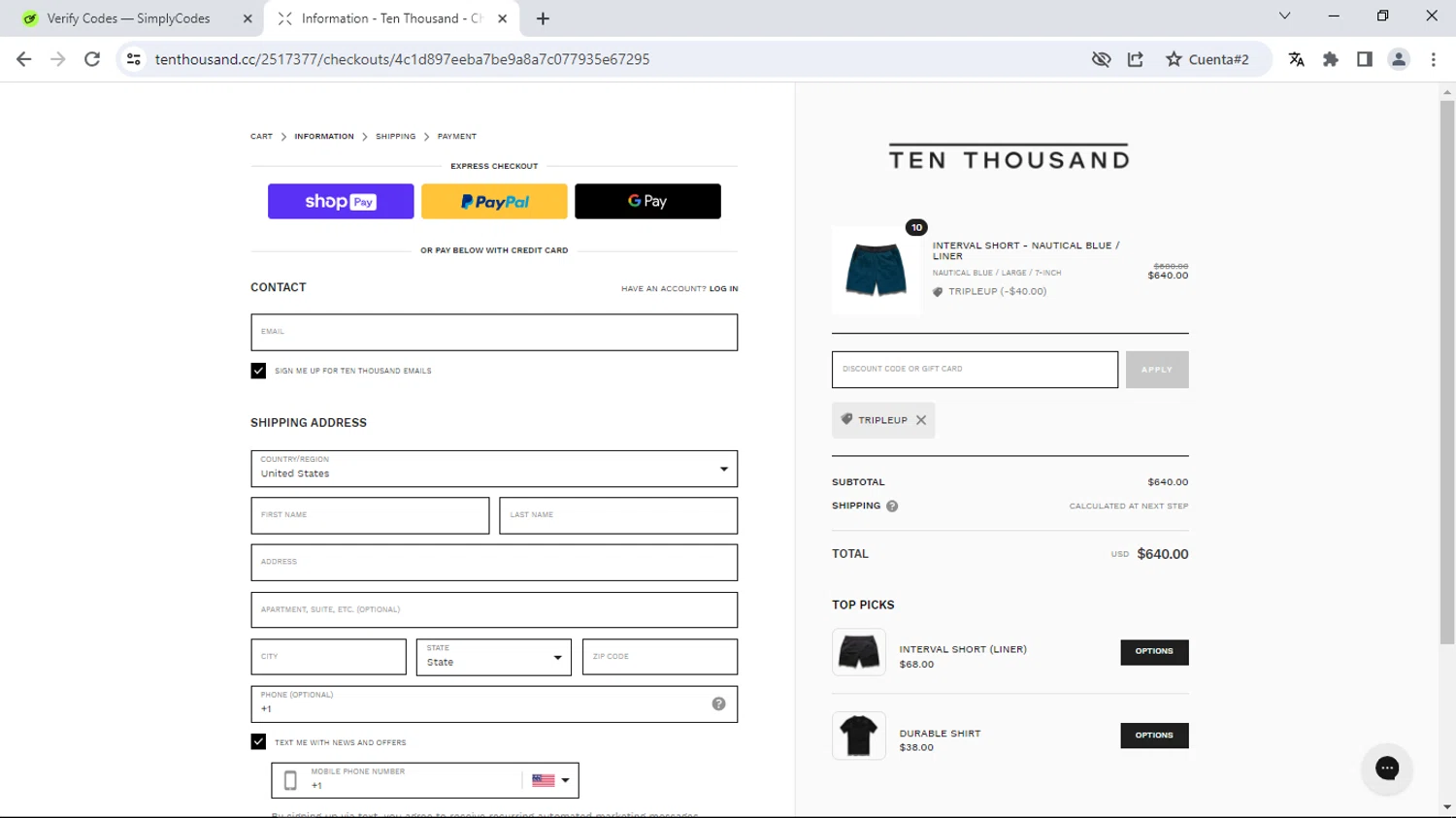Click the Interval Short nautical blue thumbnail
This screenshot has height=818, width=1456.
876,271
